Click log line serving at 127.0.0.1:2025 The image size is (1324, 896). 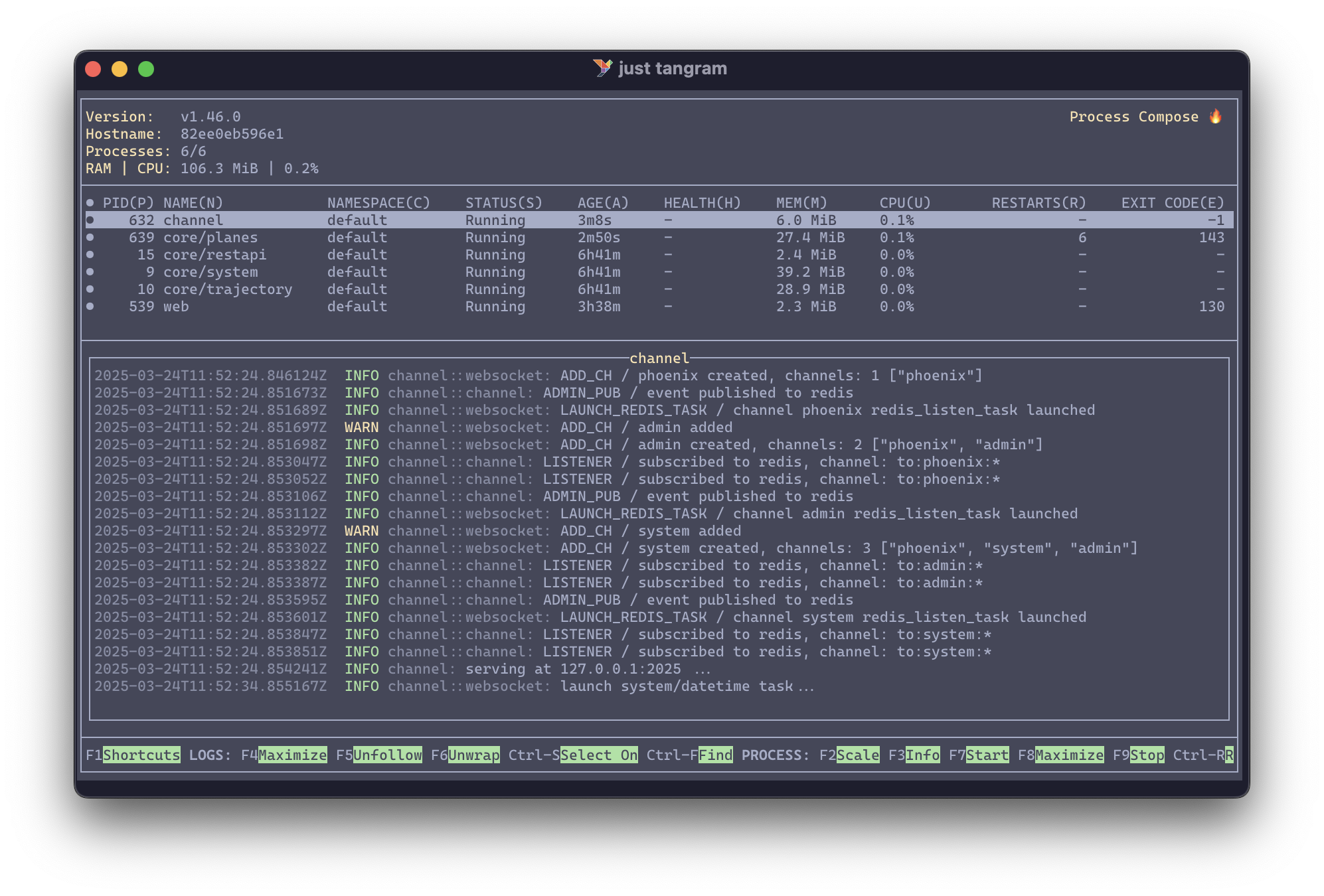402,668
